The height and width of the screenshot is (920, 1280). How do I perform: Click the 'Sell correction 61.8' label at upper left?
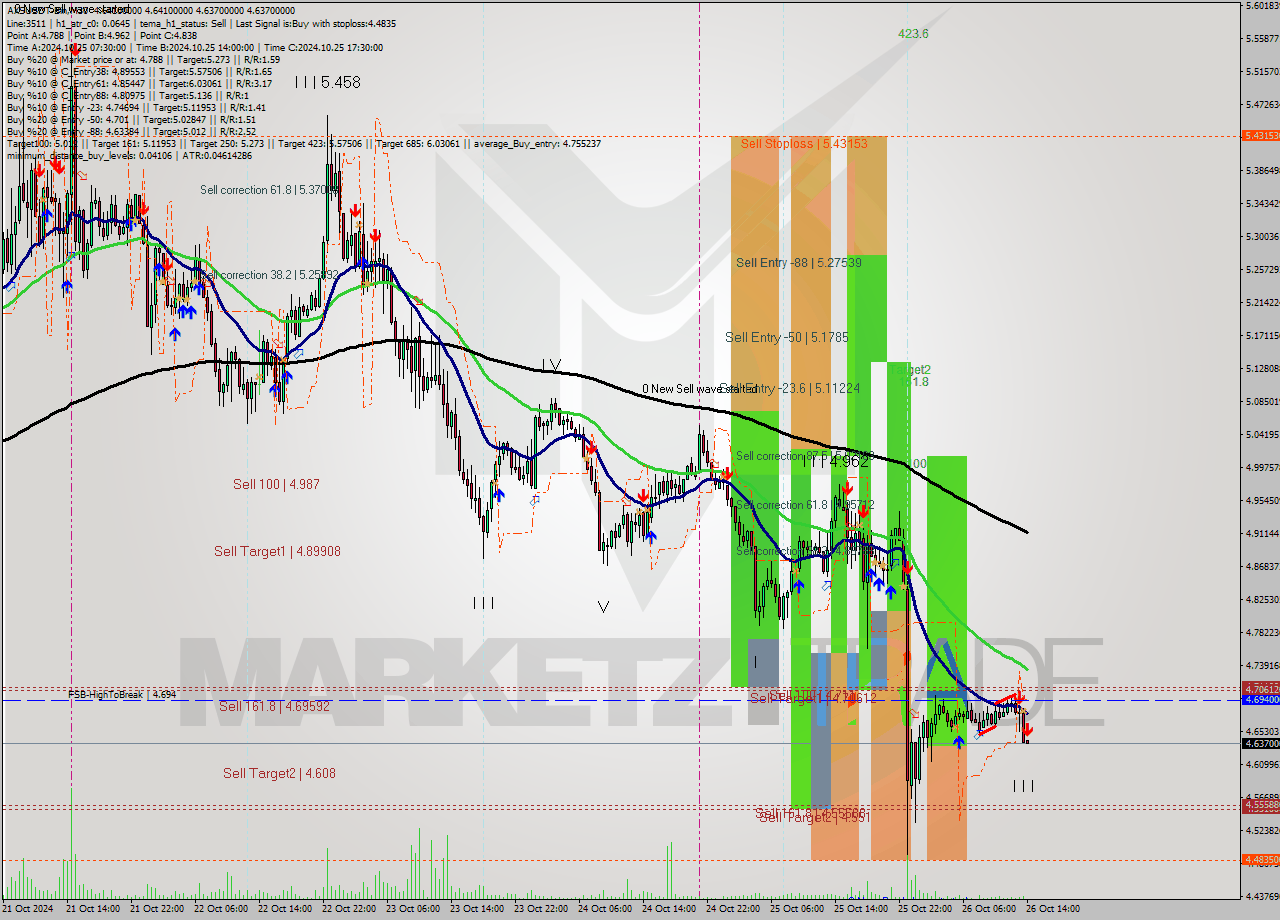(270, 190)
